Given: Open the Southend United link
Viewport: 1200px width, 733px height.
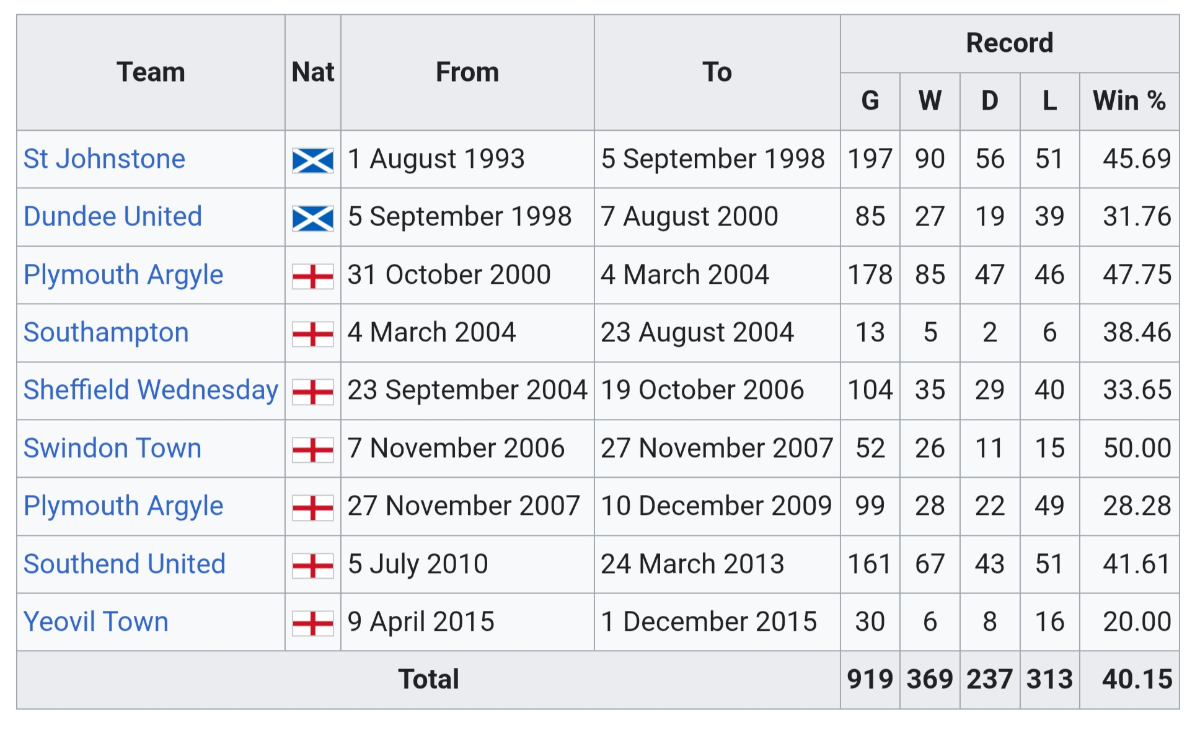Looking at the screenshot, I should point(125,564).
